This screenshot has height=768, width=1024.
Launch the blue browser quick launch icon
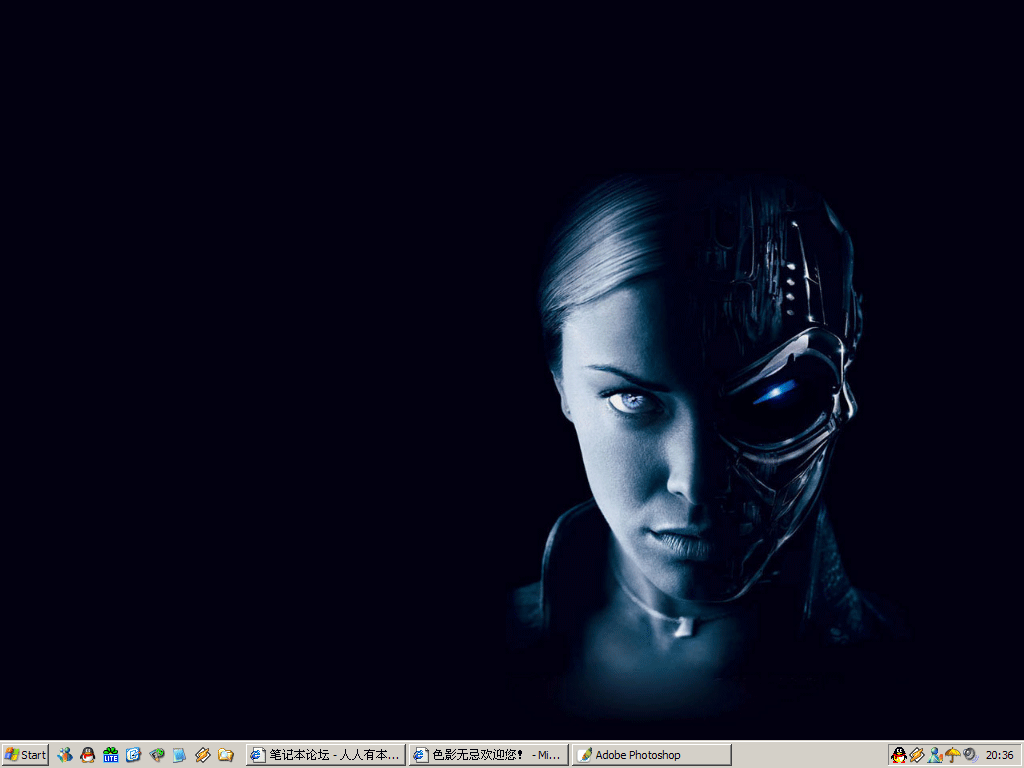coord(133,755)
